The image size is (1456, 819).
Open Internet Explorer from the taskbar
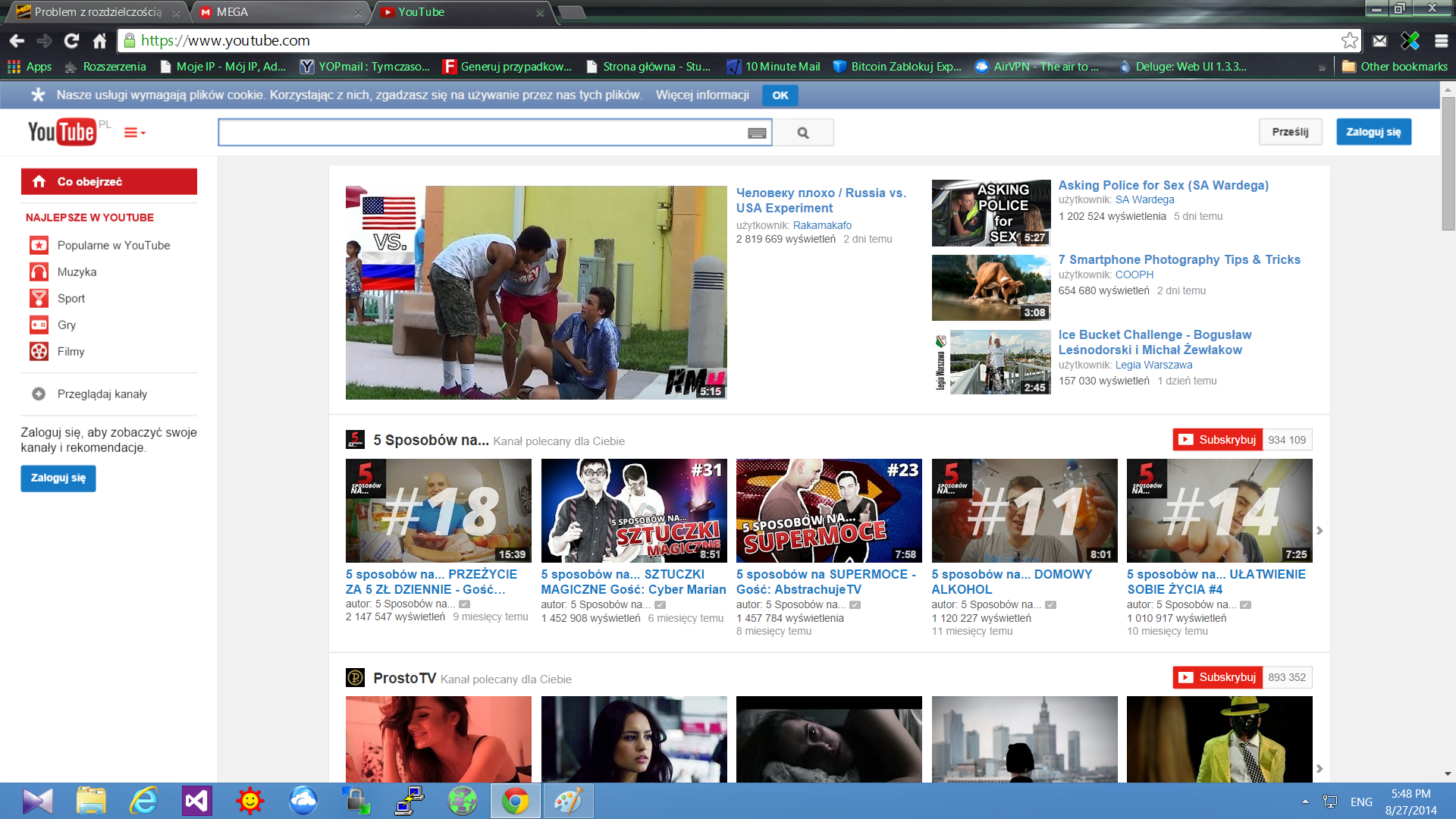pos(144,801)
